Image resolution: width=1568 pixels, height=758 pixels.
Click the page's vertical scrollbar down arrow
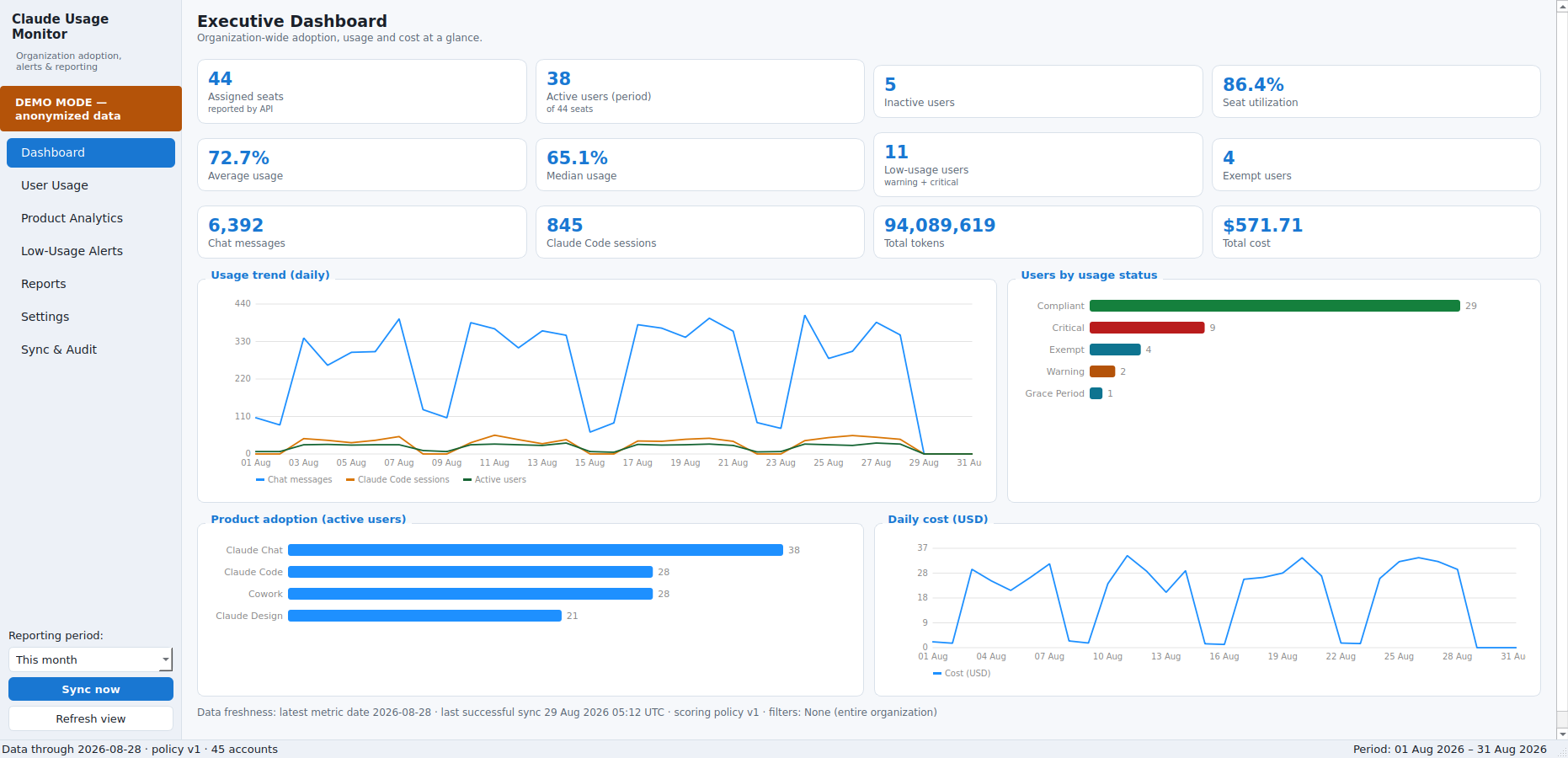point(1562,734)
